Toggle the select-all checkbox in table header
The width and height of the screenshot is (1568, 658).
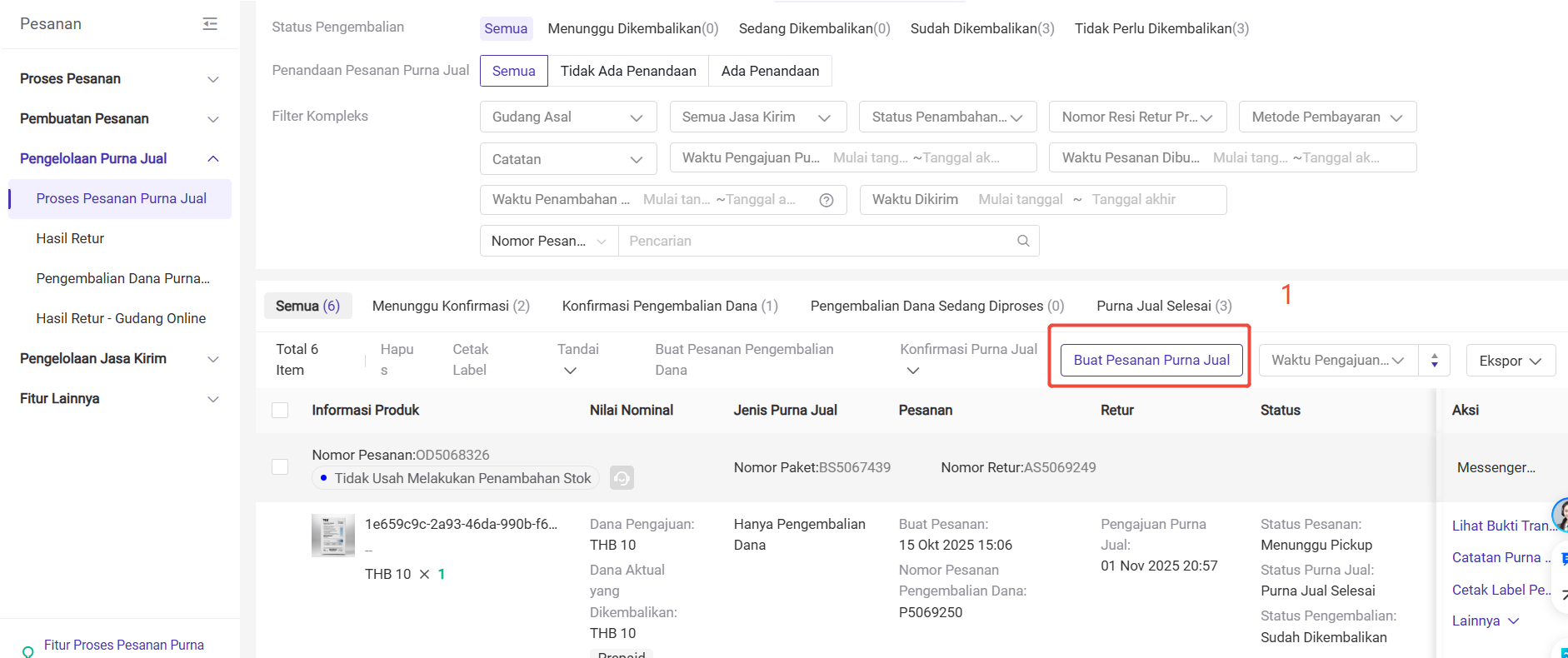280,411
